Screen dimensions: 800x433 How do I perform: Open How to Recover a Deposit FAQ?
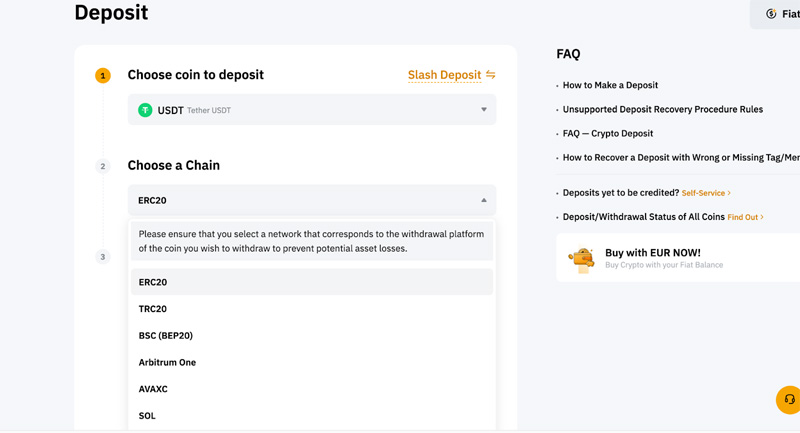681,158
